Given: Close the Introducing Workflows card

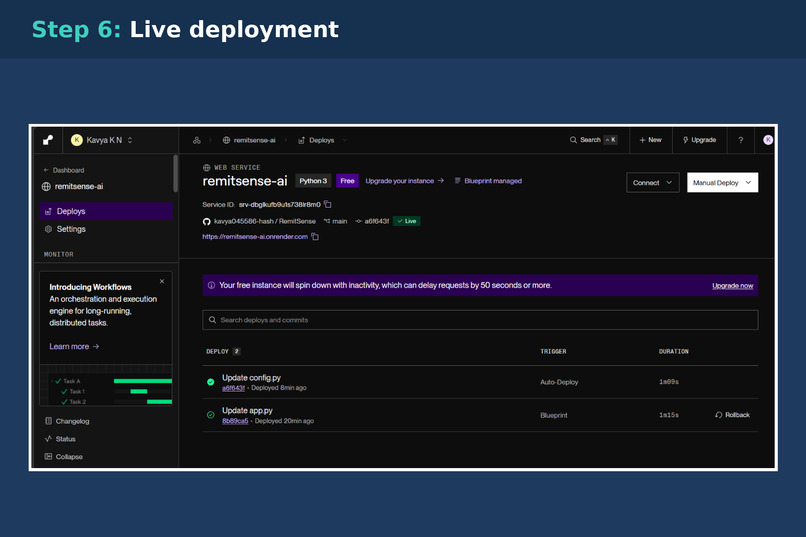Looking at the screenshot, I should tap(162, 281).
